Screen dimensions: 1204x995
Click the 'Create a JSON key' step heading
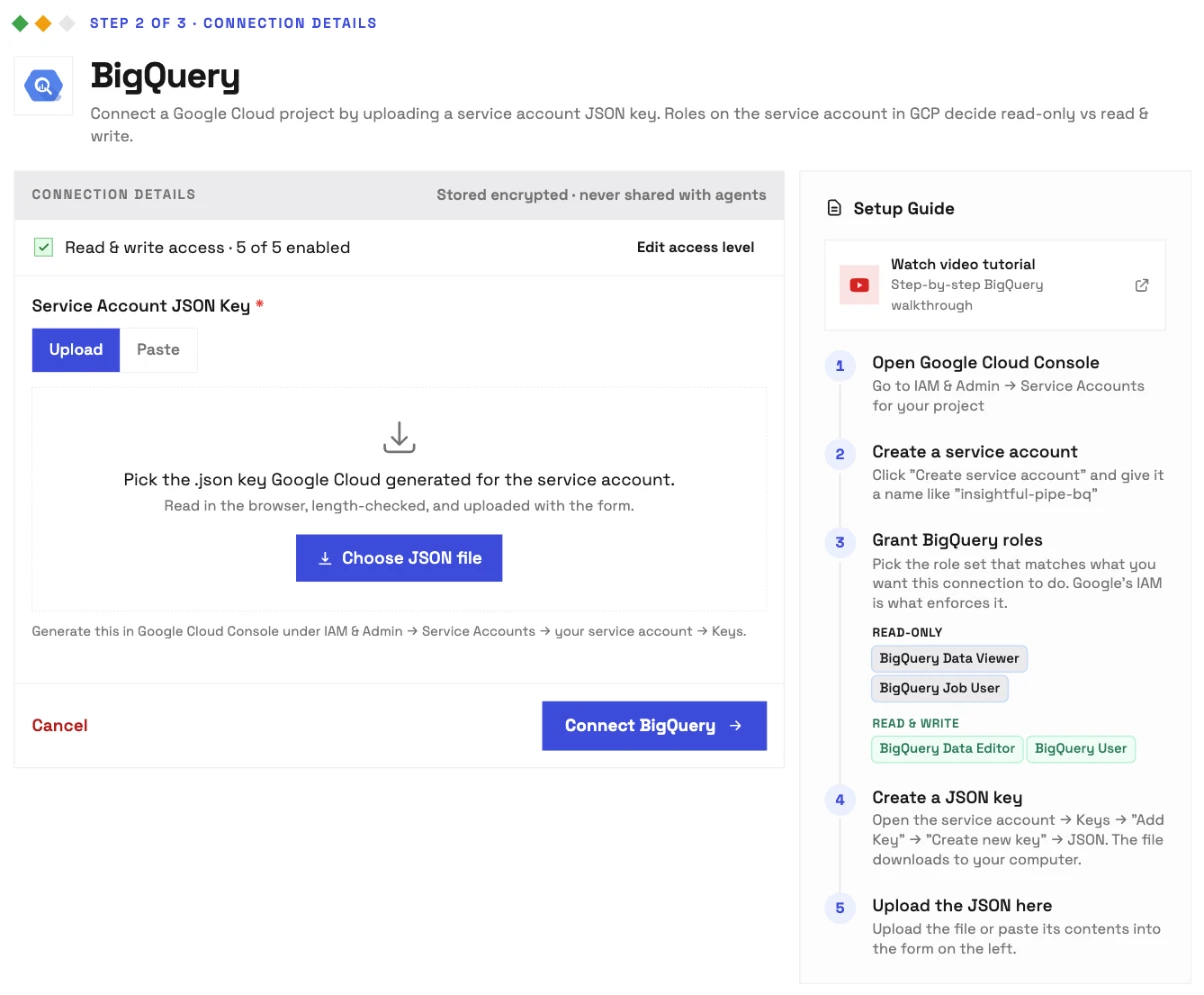click(x=947, y=798)
